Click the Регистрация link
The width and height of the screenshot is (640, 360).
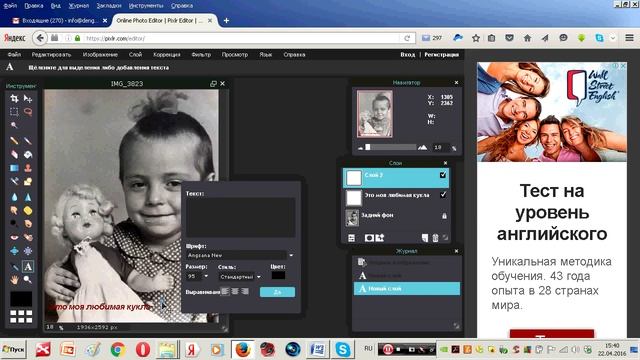[441, 55]
